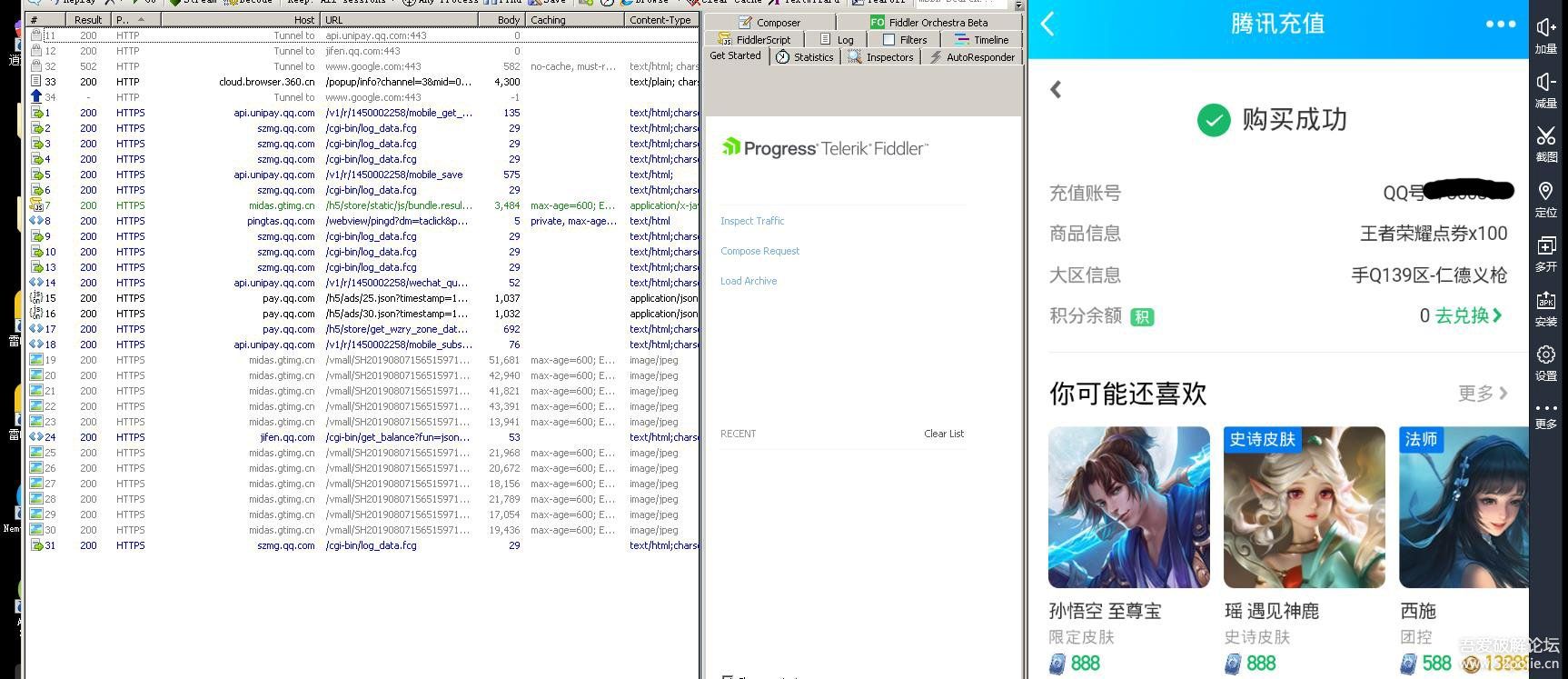Click the Inspect Traffic link

[752, 221]
